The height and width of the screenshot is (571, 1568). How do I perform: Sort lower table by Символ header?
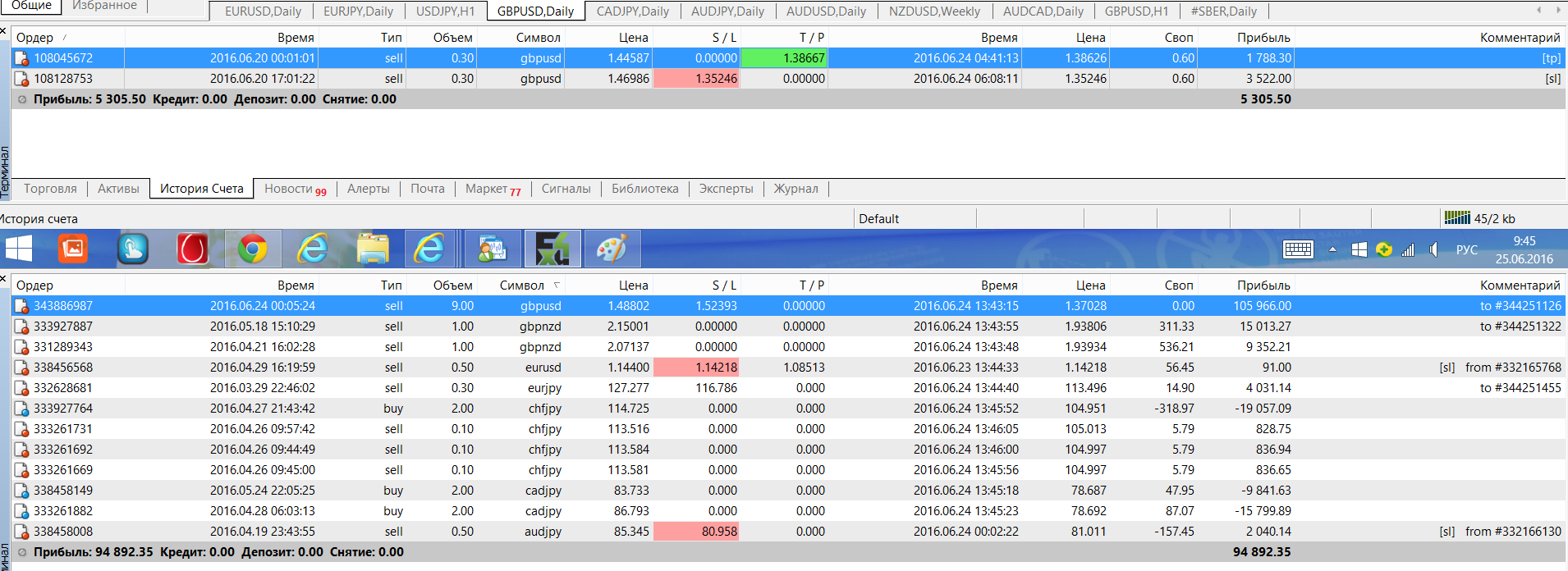pyautogui.click(x=522, y=285)
